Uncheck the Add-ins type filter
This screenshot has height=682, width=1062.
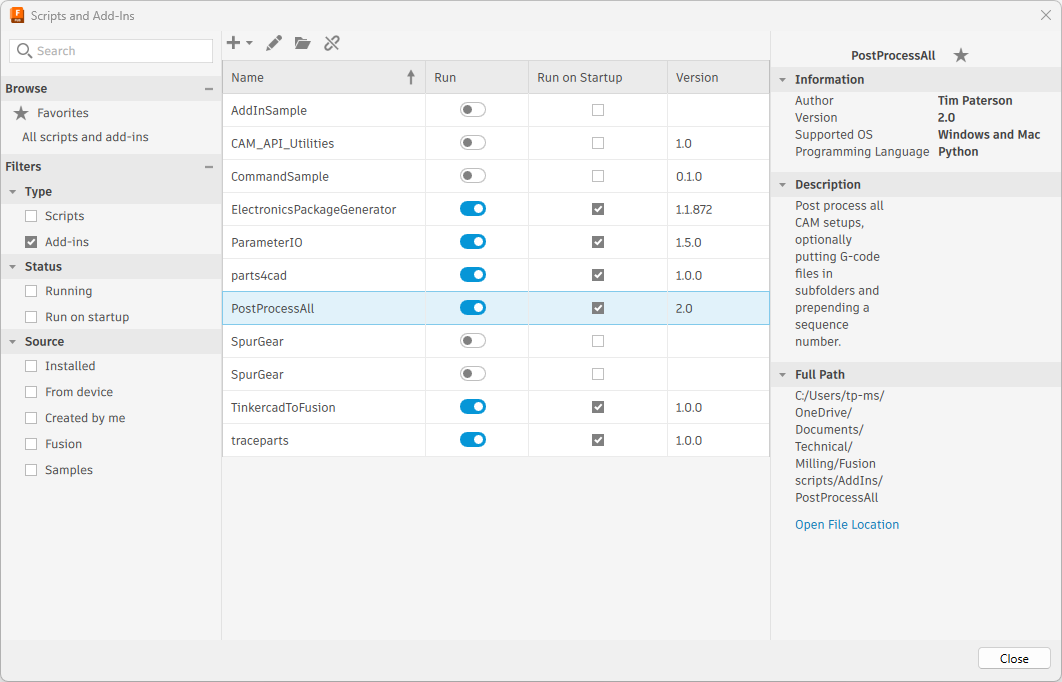(31, 242)
